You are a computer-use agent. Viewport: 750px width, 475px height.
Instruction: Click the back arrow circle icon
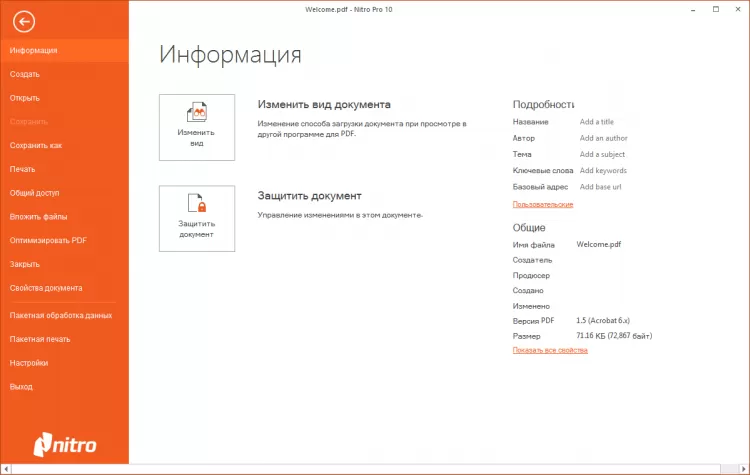tap(24, 22)
